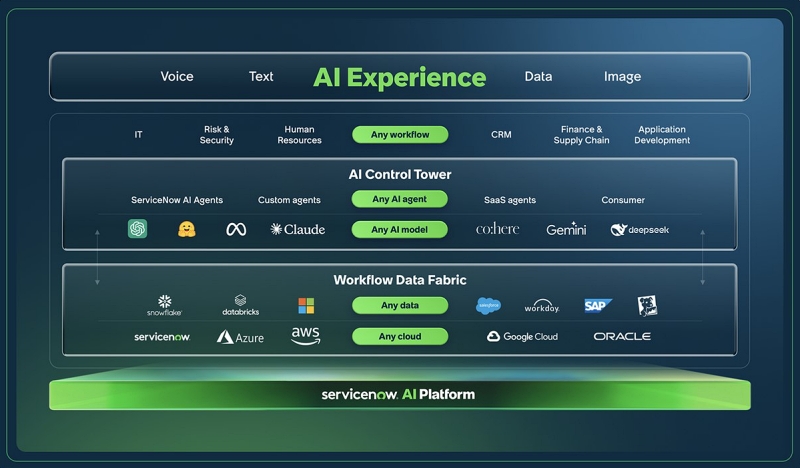Click the Any AI model pill
The width and height of the screenshot is (800, 468).
(x=400, y=229)
